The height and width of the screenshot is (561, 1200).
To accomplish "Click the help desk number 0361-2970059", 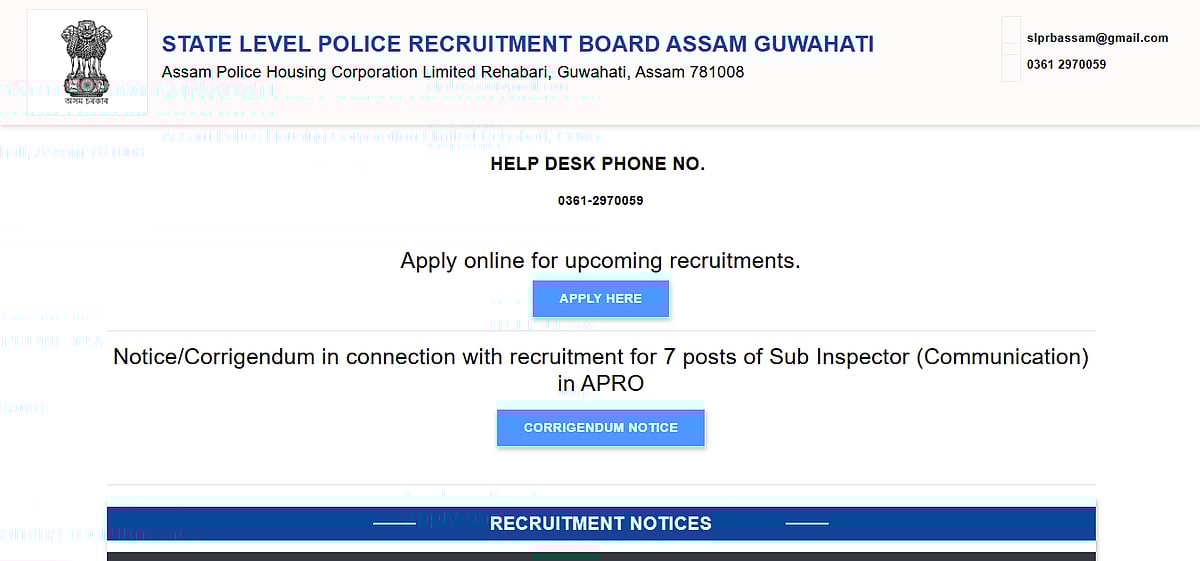I will coord(600,201).
